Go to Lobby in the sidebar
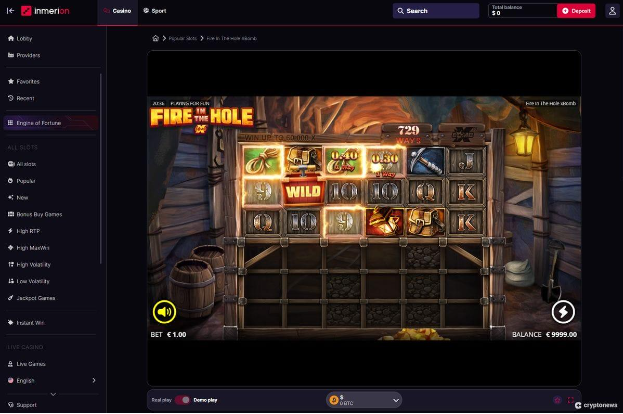This screenshot has width=623, height=414. (x=20, y=39)
